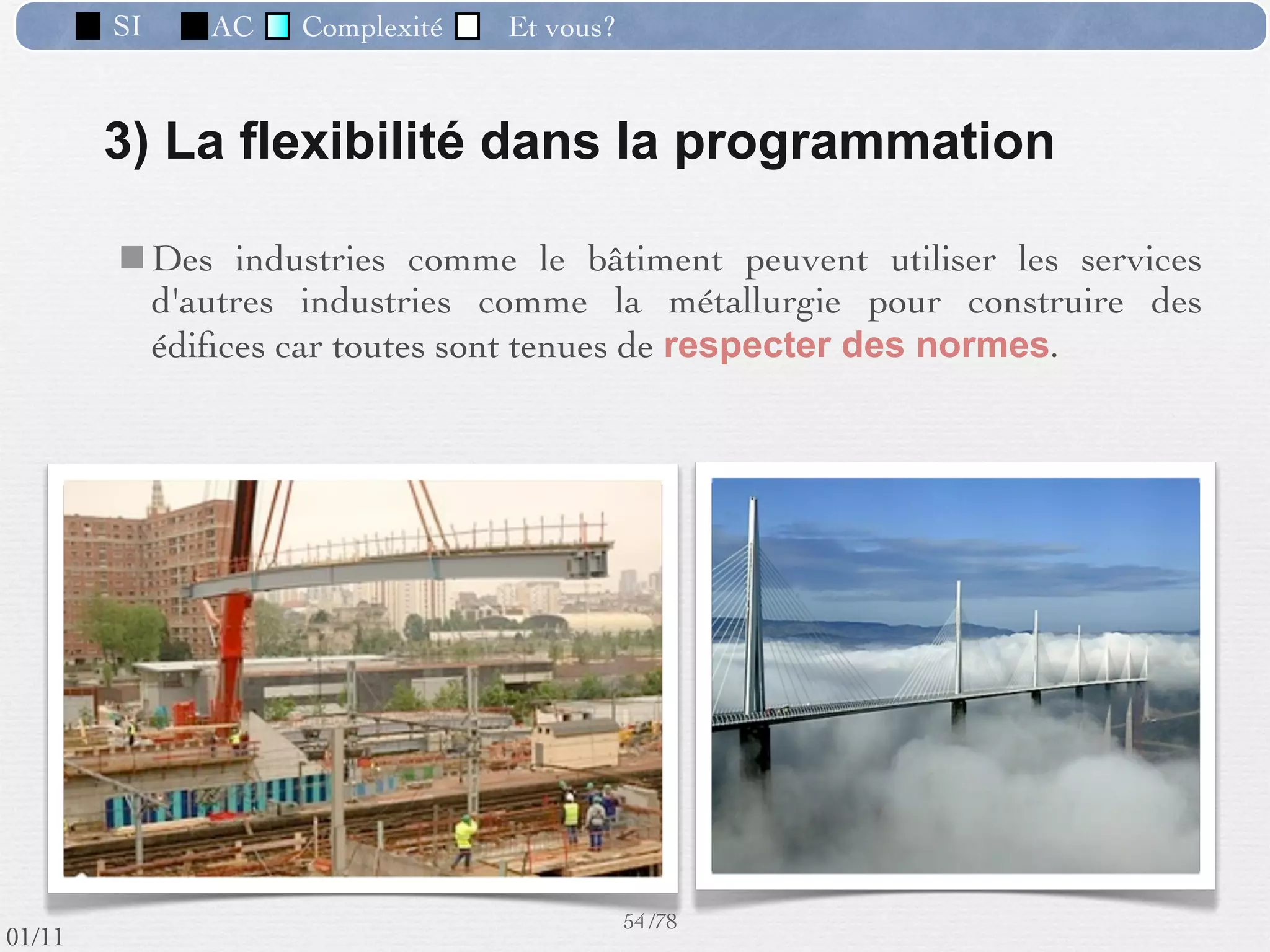This screenshot has height=952, width=1270.
Task: Click the white square before Et vous?
Action: [x=468, y=27]
